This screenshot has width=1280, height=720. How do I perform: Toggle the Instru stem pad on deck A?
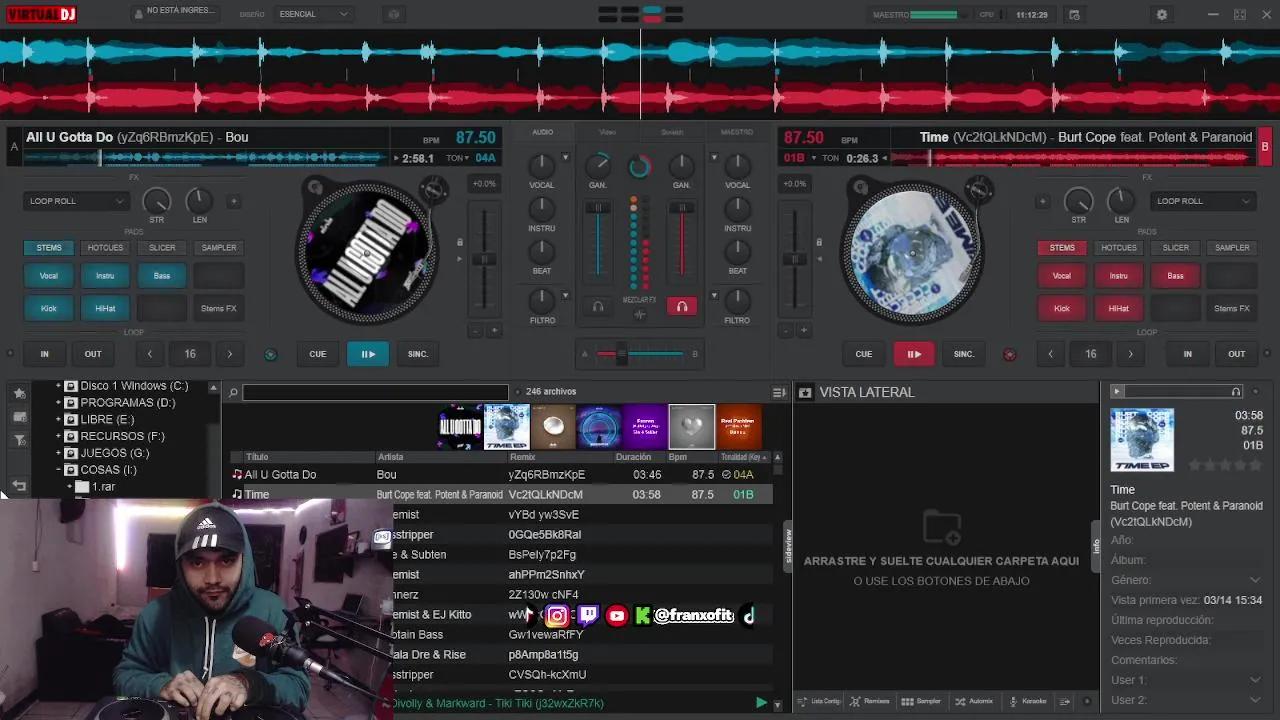pyautogui.click(x=105, y=276)
